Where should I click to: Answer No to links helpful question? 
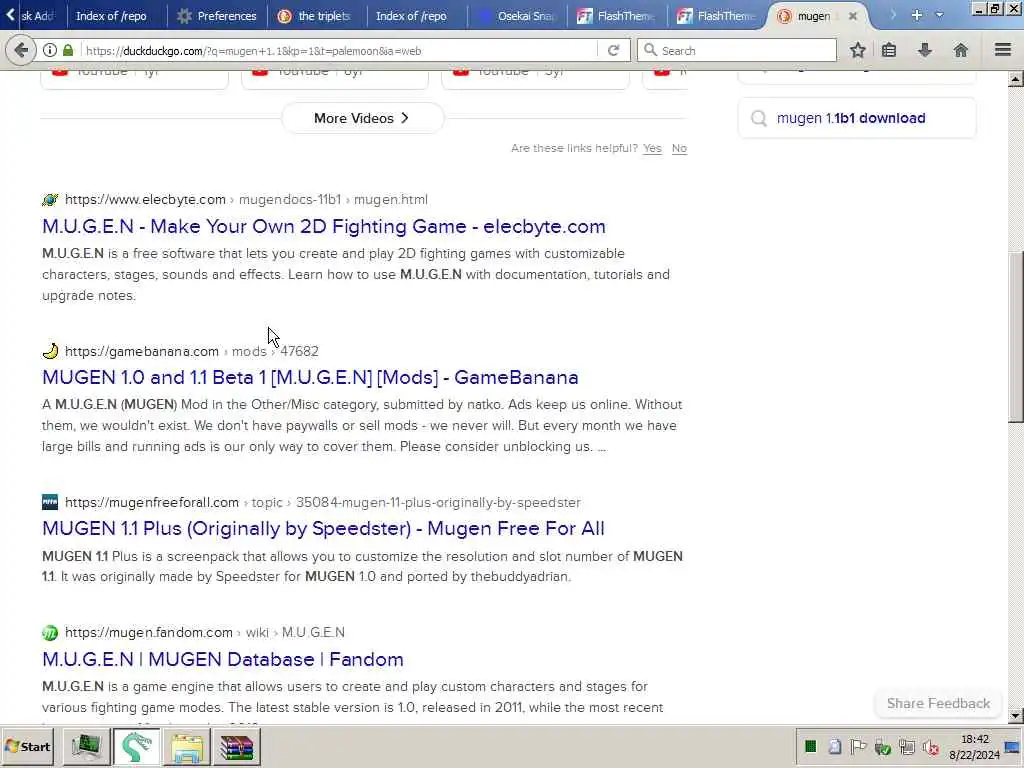tap(679, 148)
